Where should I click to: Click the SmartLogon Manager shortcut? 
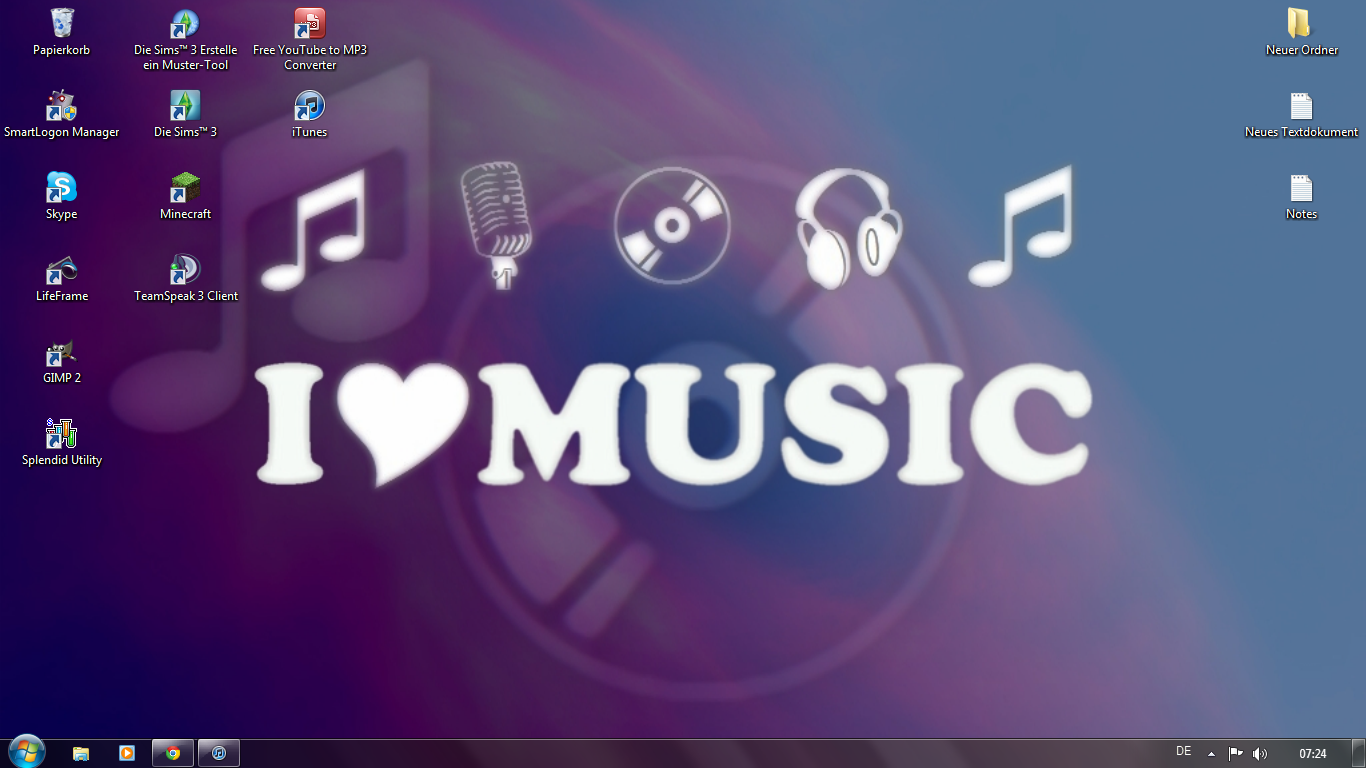[x=62, y=106]
